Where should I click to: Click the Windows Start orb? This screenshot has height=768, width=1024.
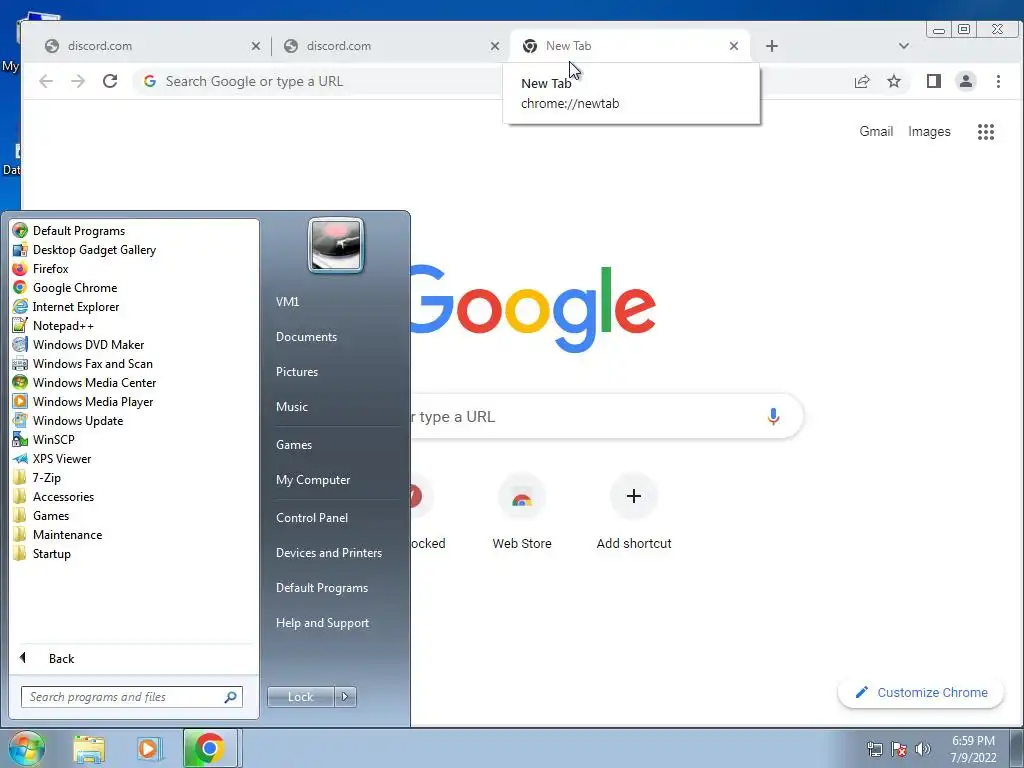[26, 748]
